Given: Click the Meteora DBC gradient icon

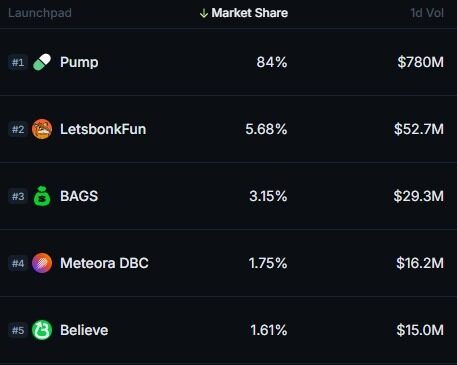Looking at the screenshot, I should 42,263.
